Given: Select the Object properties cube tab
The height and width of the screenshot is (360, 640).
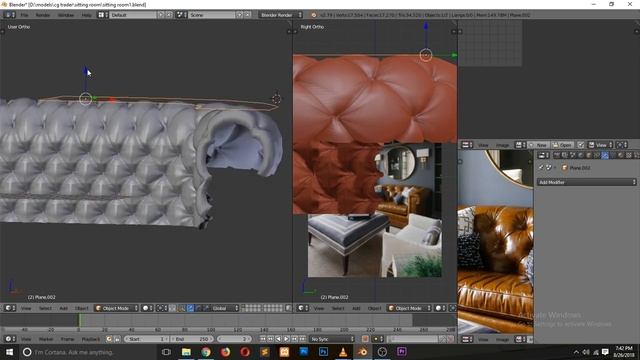Looking at the screenshot, I should pos(589,155).
